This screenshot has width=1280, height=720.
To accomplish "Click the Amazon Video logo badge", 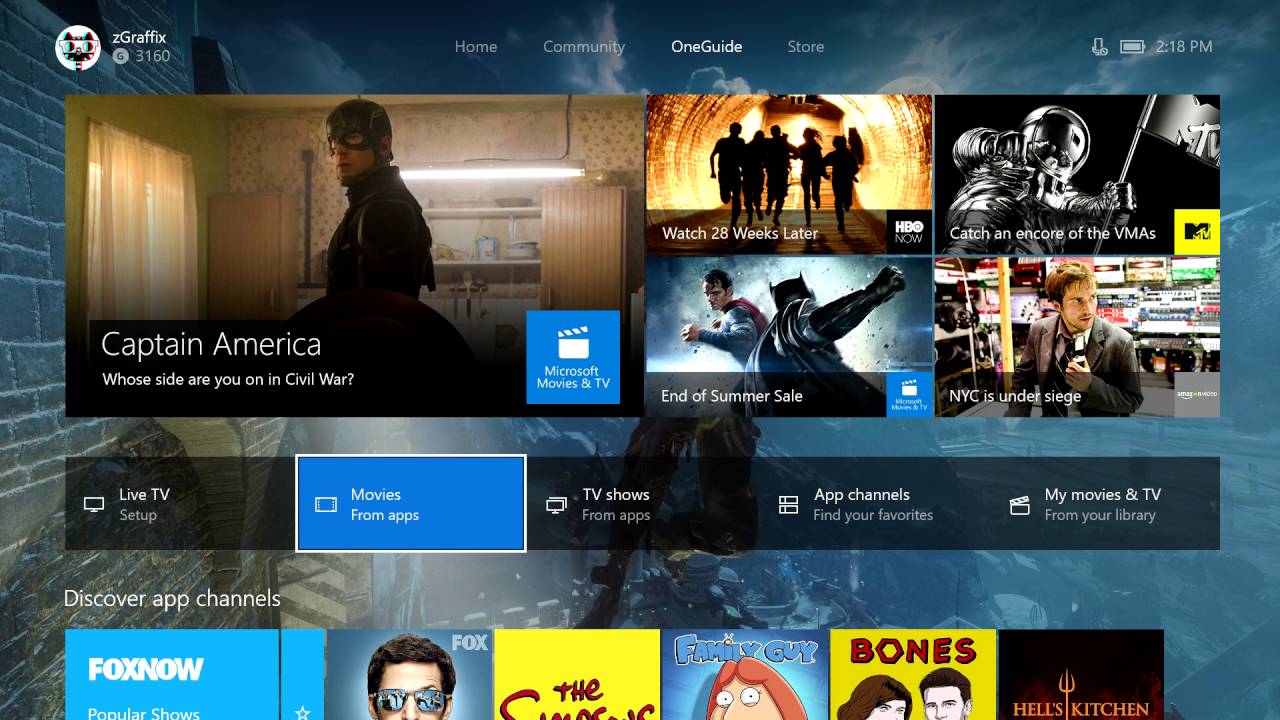I will pyautogui.click(x=1197, y=394).
